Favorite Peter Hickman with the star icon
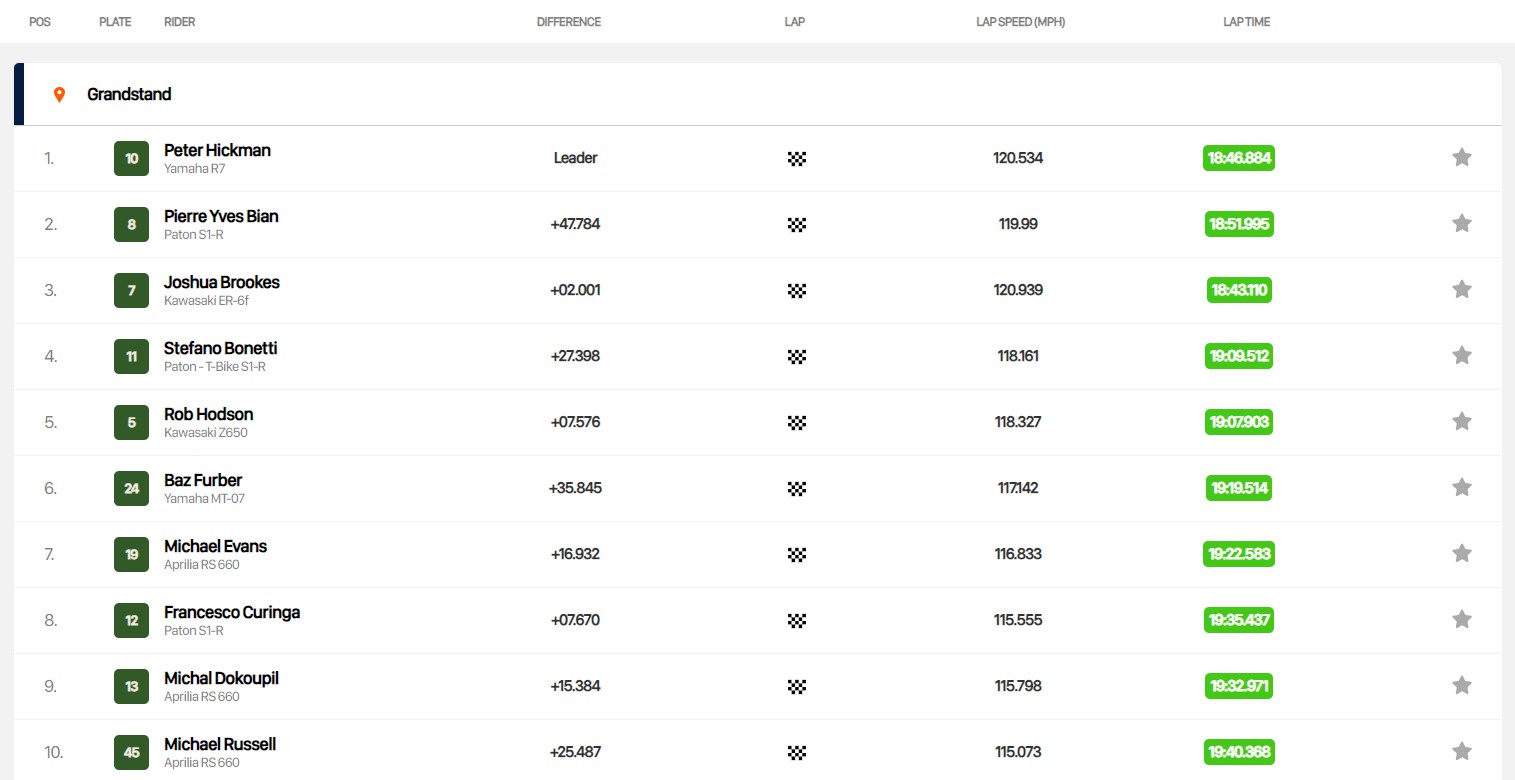 click(x=1461, y=157)
